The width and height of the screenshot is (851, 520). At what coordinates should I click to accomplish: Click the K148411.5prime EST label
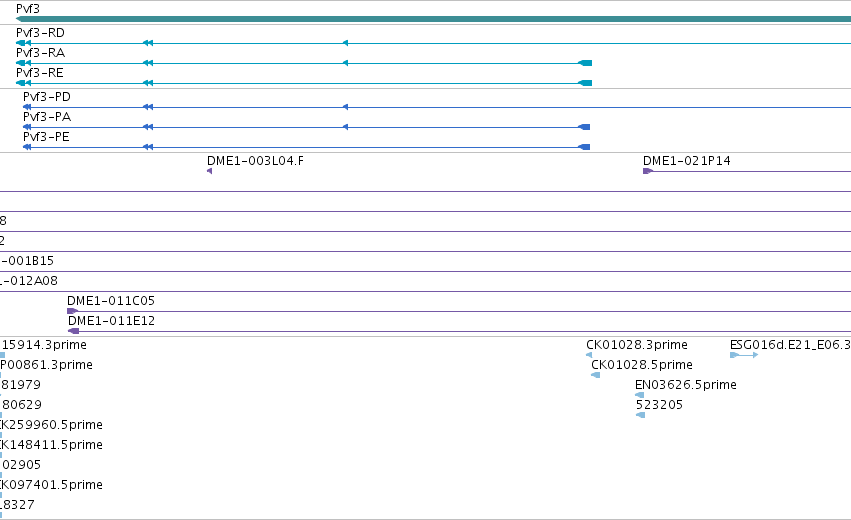click(x=52, y=445)
